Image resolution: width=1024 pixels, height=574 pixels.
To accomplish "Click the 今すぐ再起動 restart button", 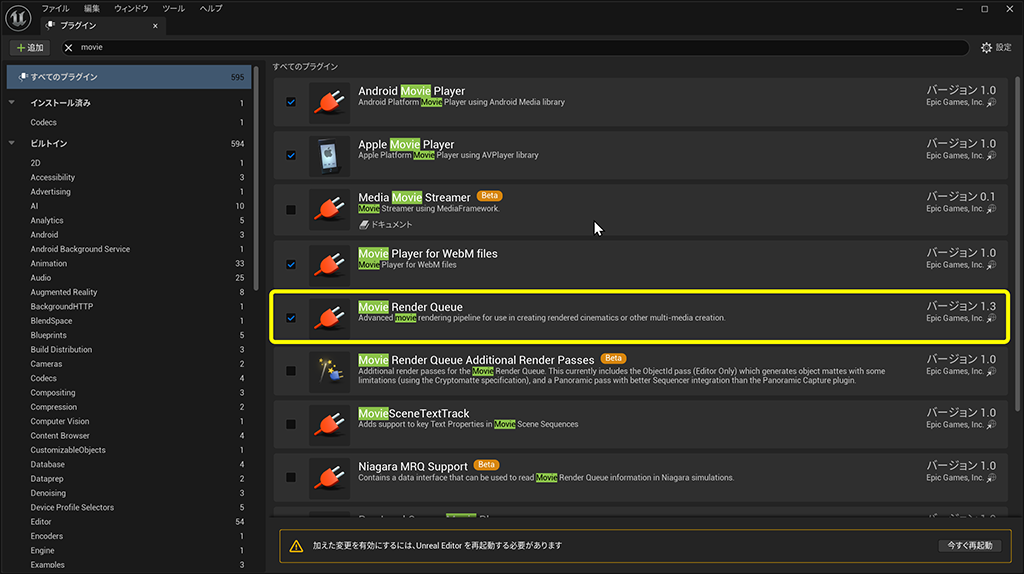I will [x=970, y=545].
